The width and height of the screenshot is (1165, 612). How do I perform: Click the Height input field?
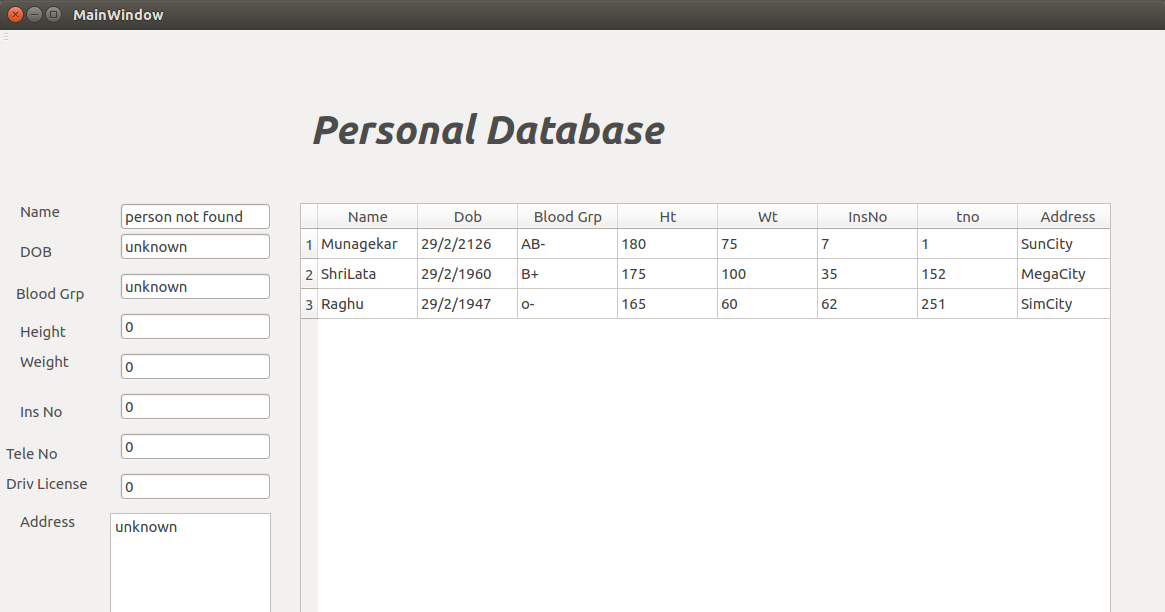194,326
